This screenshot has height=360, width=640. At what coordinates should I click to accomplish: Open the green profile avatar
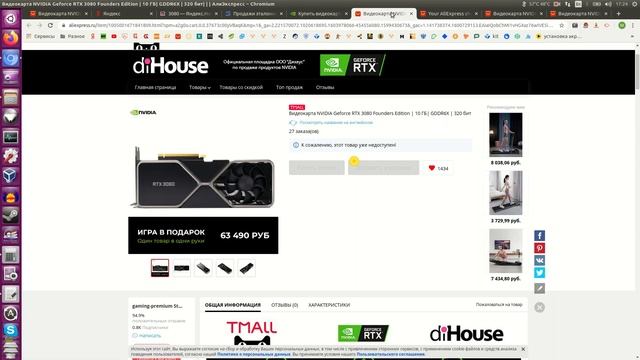tap(622, 25)
